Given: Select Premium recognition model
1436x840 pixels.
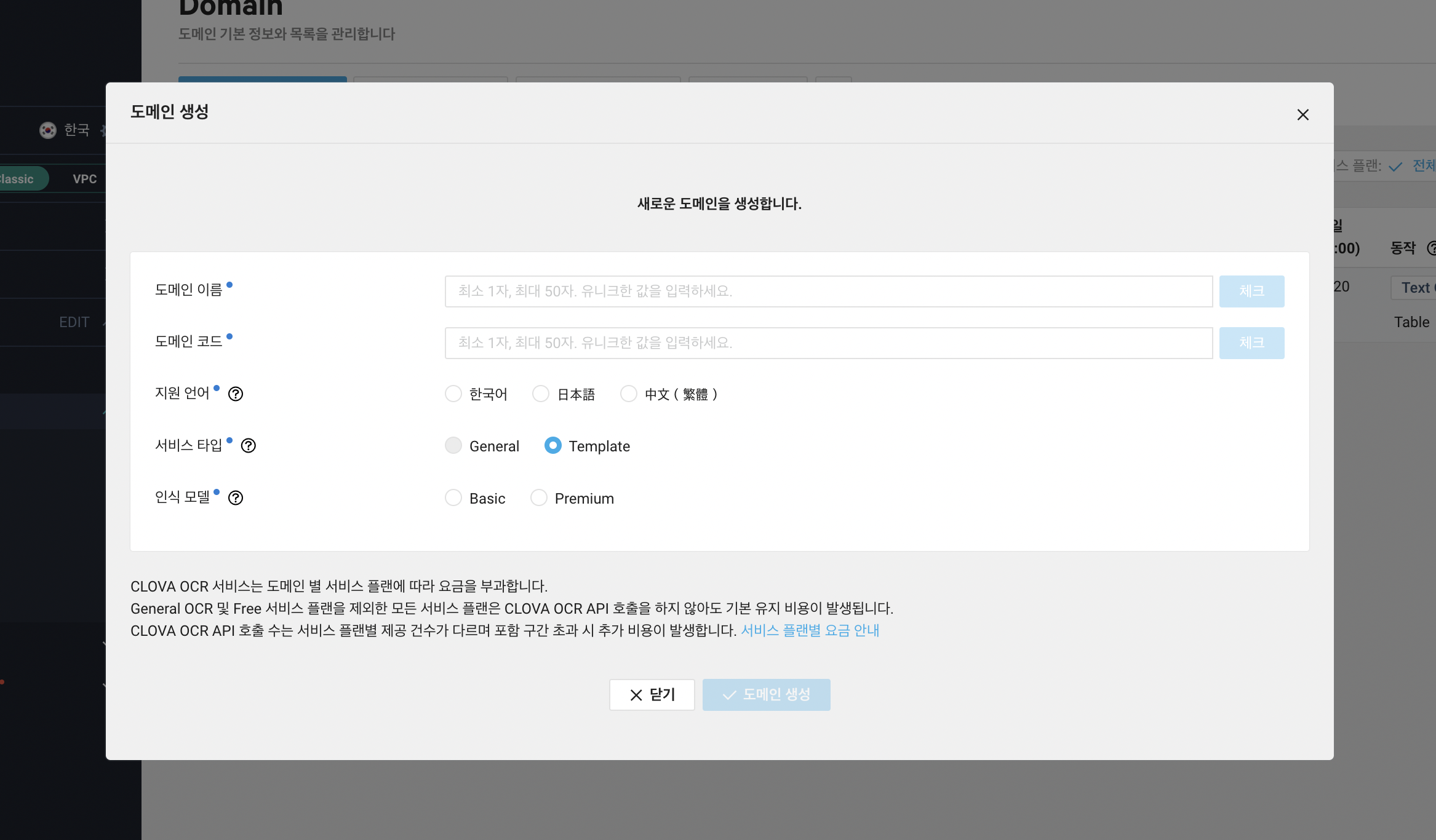Looking at the screenshot, I should [x=539, y=498].
